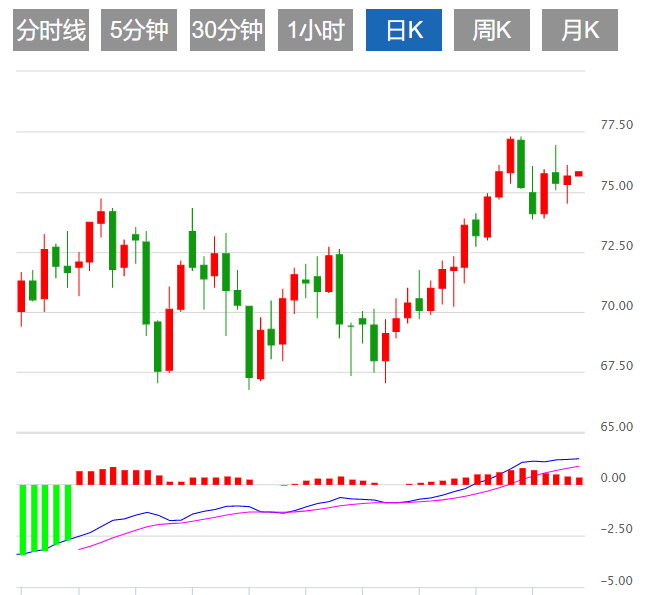Click the 65.00 price axis label
The image size is (649, 595).
(616, 427)
